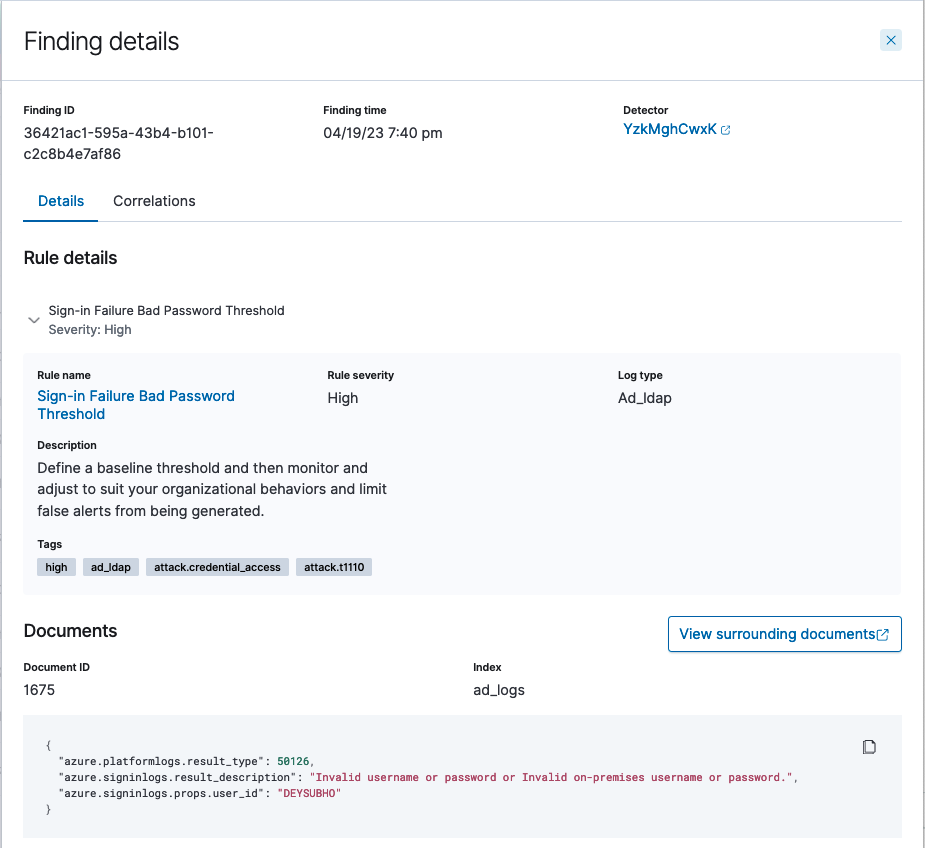Switch to the Correlations tab
The height and width of the screenshot is (848, 925).
pyautogui.click(x=154, y=201)
